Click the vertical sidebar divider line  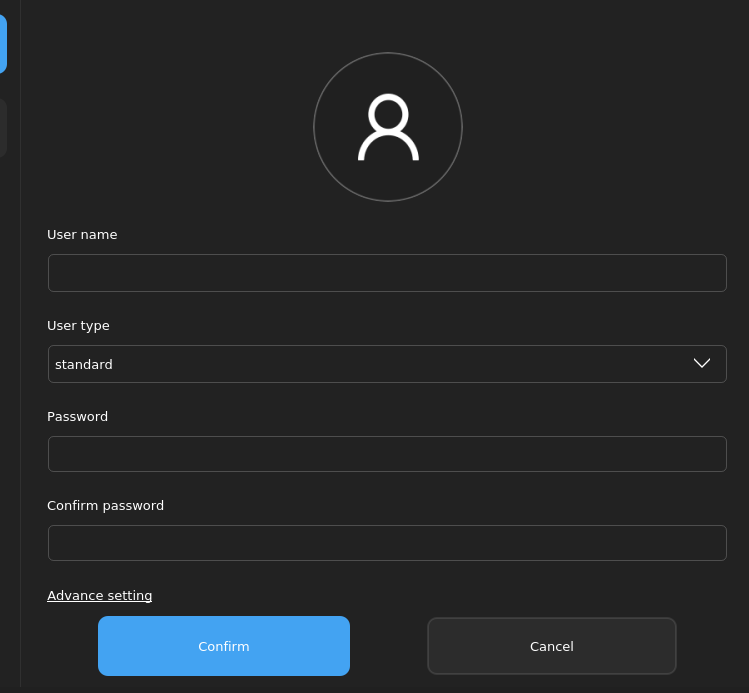pyautogui.click(x=21, y=400)
